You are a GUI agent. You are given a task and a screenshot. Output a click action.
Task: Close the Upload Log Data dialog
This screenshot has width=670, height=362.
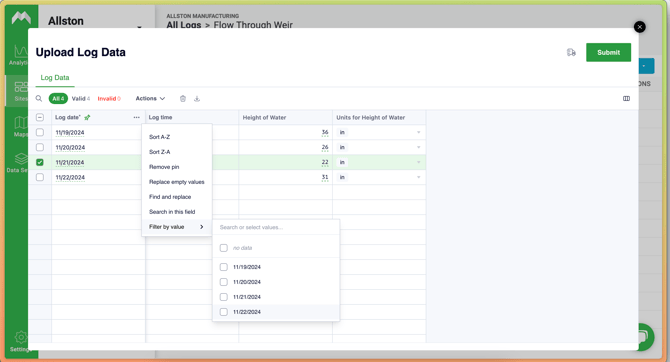pos(640,27)
